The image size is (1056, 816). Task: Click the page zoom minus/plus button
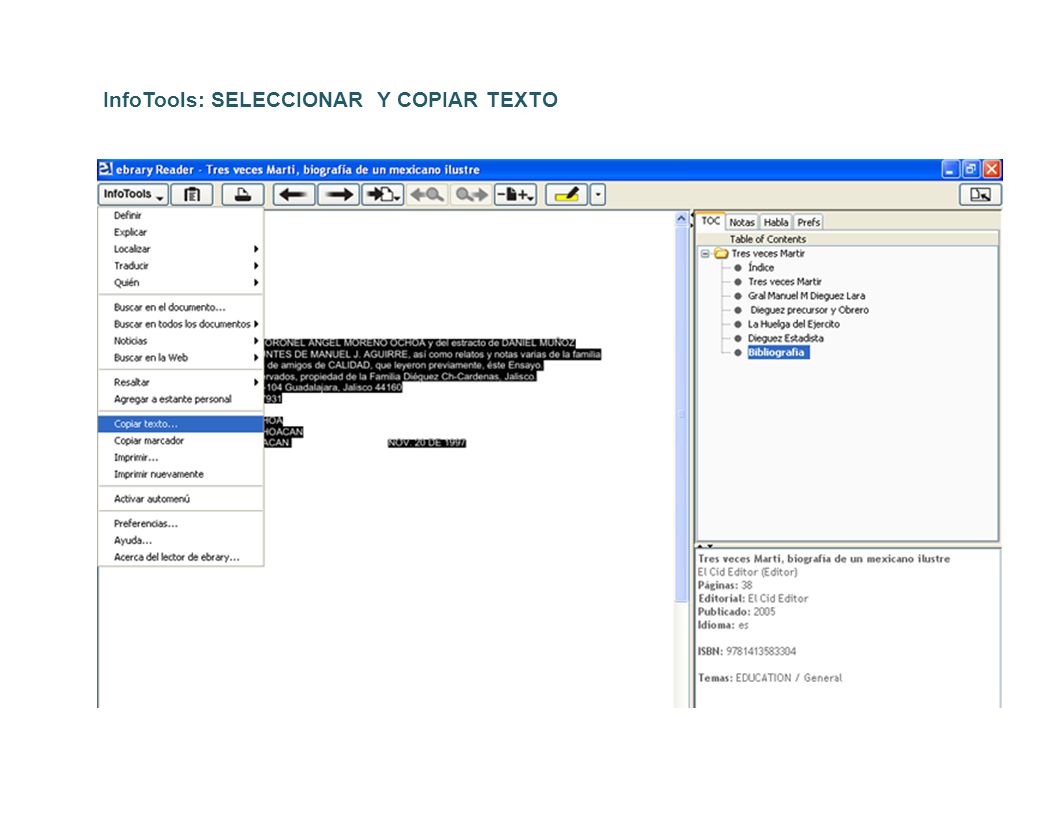[516, 195]
